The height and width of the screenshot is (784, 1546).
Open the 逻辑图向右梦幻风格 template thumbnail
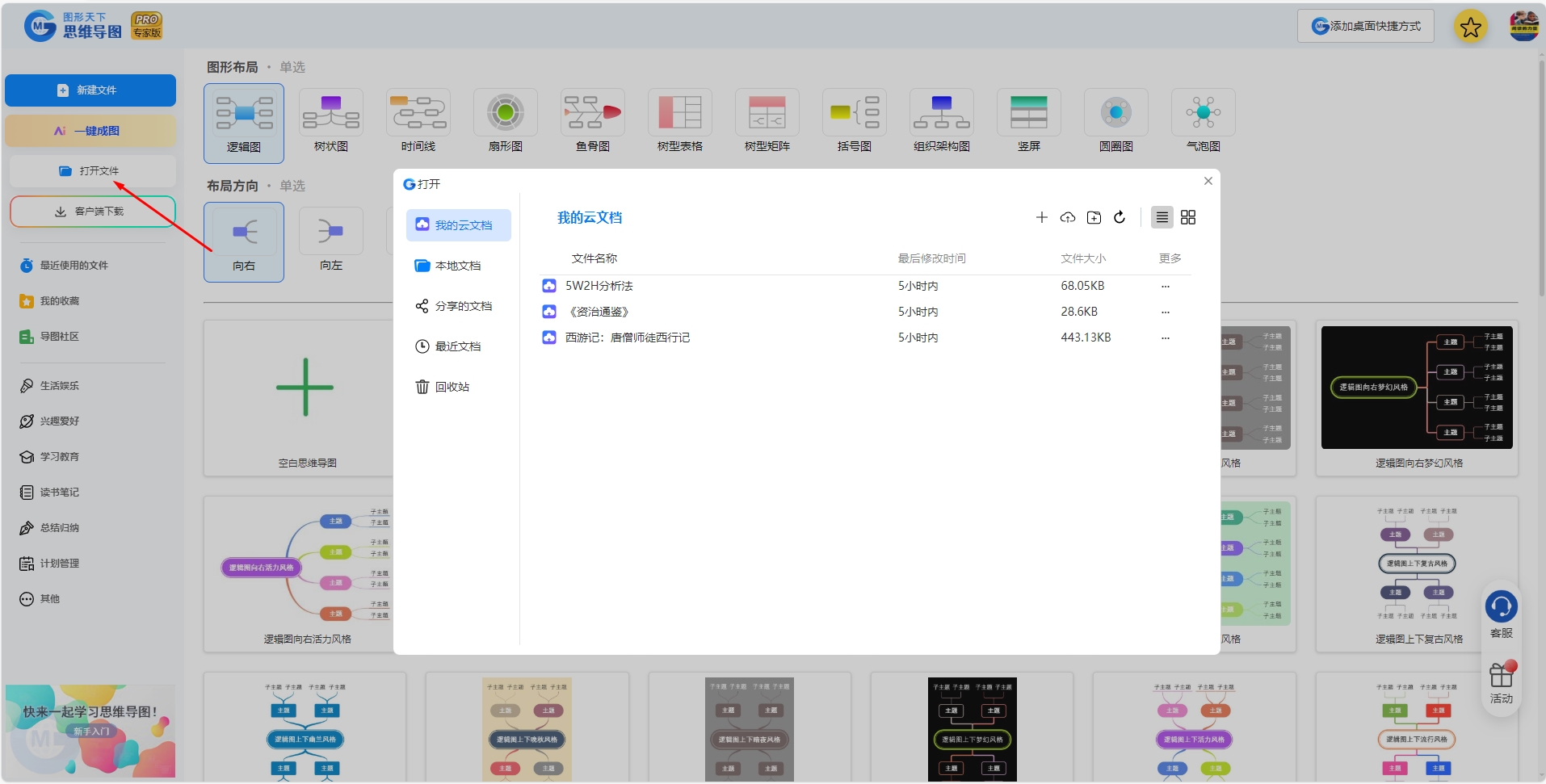(x=1417, y=388)
